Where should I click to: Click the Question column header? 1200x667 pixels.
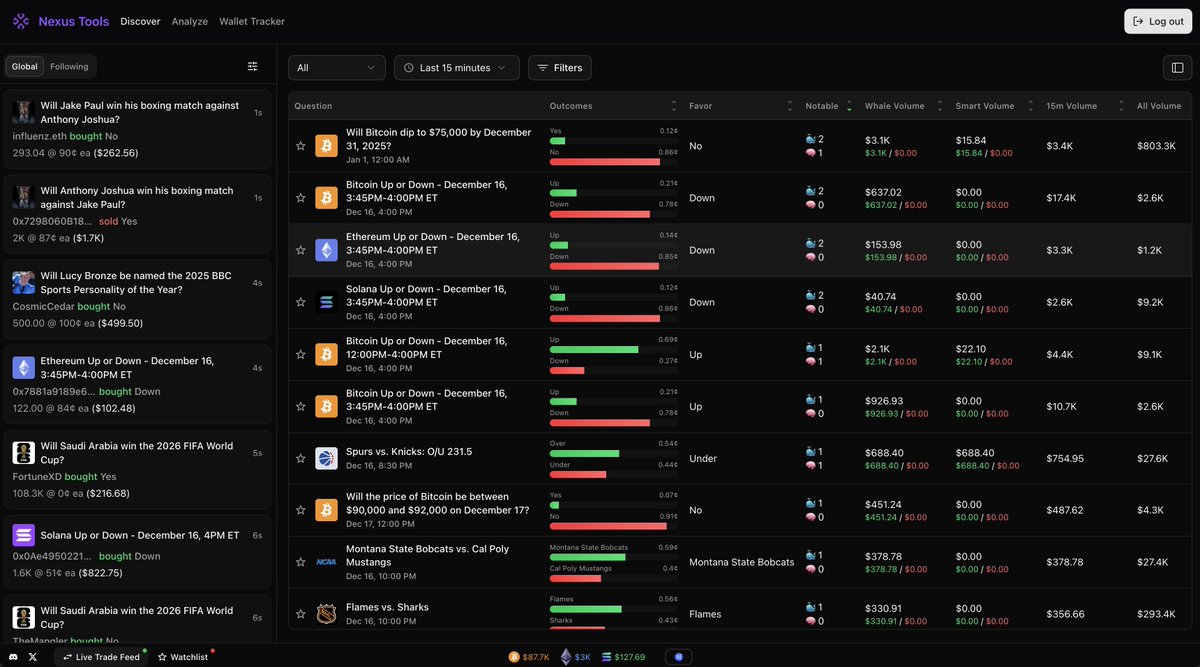point(313,106)
